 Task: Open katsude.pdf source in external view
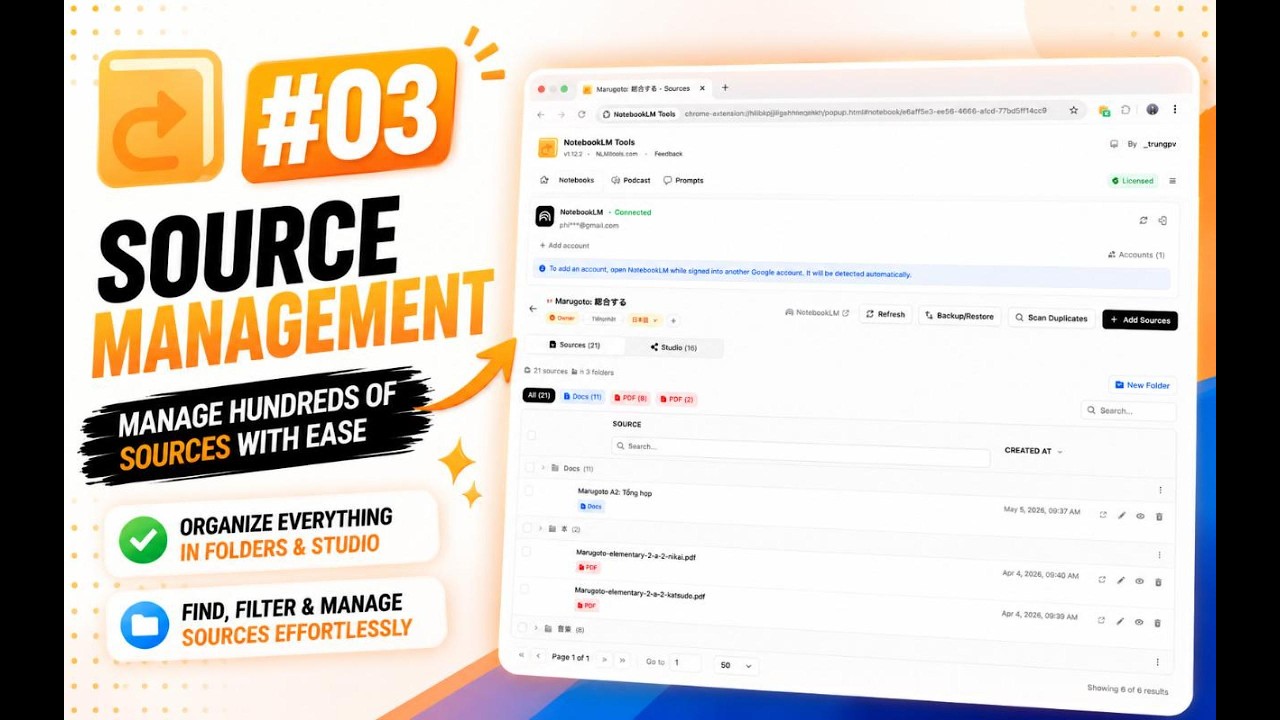[x=1101, y=620]
